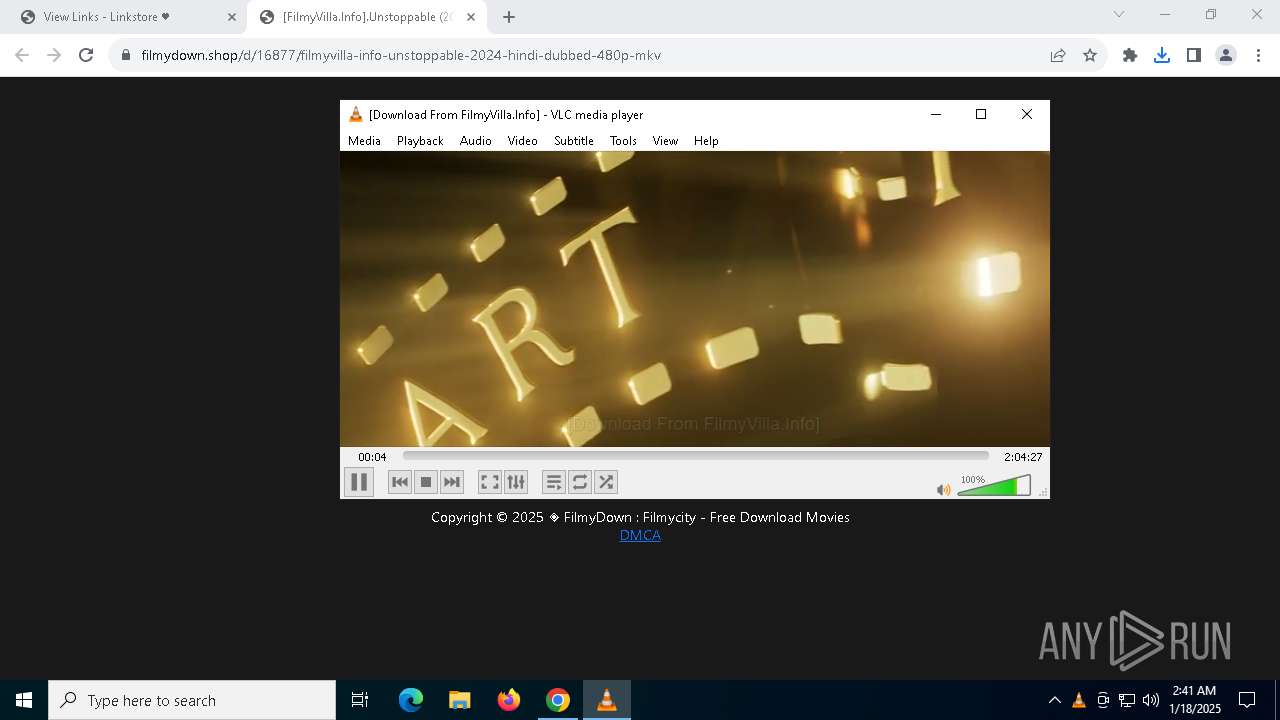1280x720 pixels.
Task: Open the View menu
Action: [666, 141]
